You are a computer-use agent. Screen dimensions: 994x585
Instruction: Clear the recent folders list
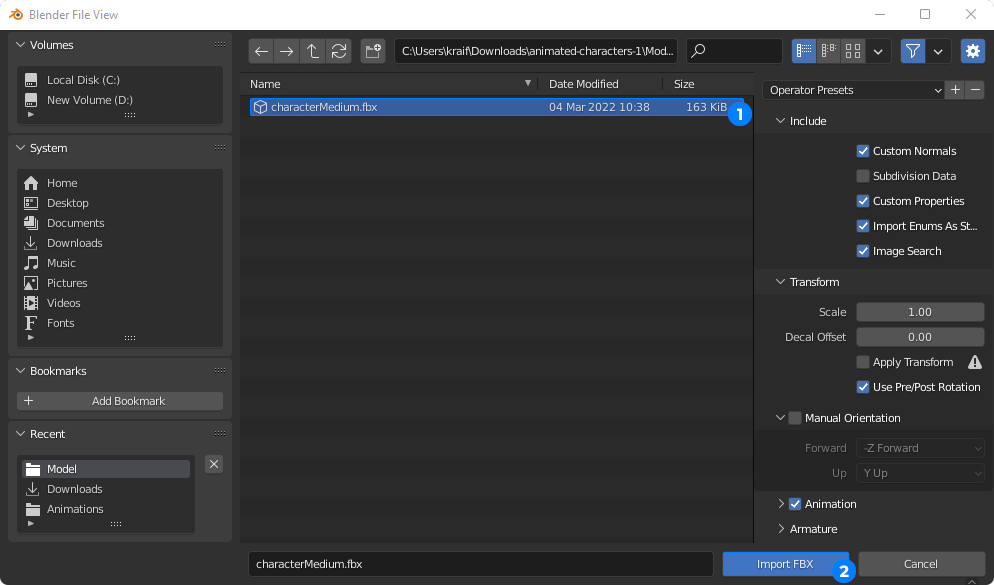click(x=214, y=464)
